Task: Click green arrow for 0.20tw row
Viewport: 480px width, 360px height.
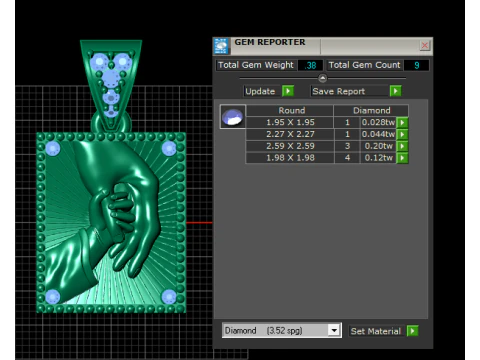Action: pyautogui.click(x=402, y=146)
